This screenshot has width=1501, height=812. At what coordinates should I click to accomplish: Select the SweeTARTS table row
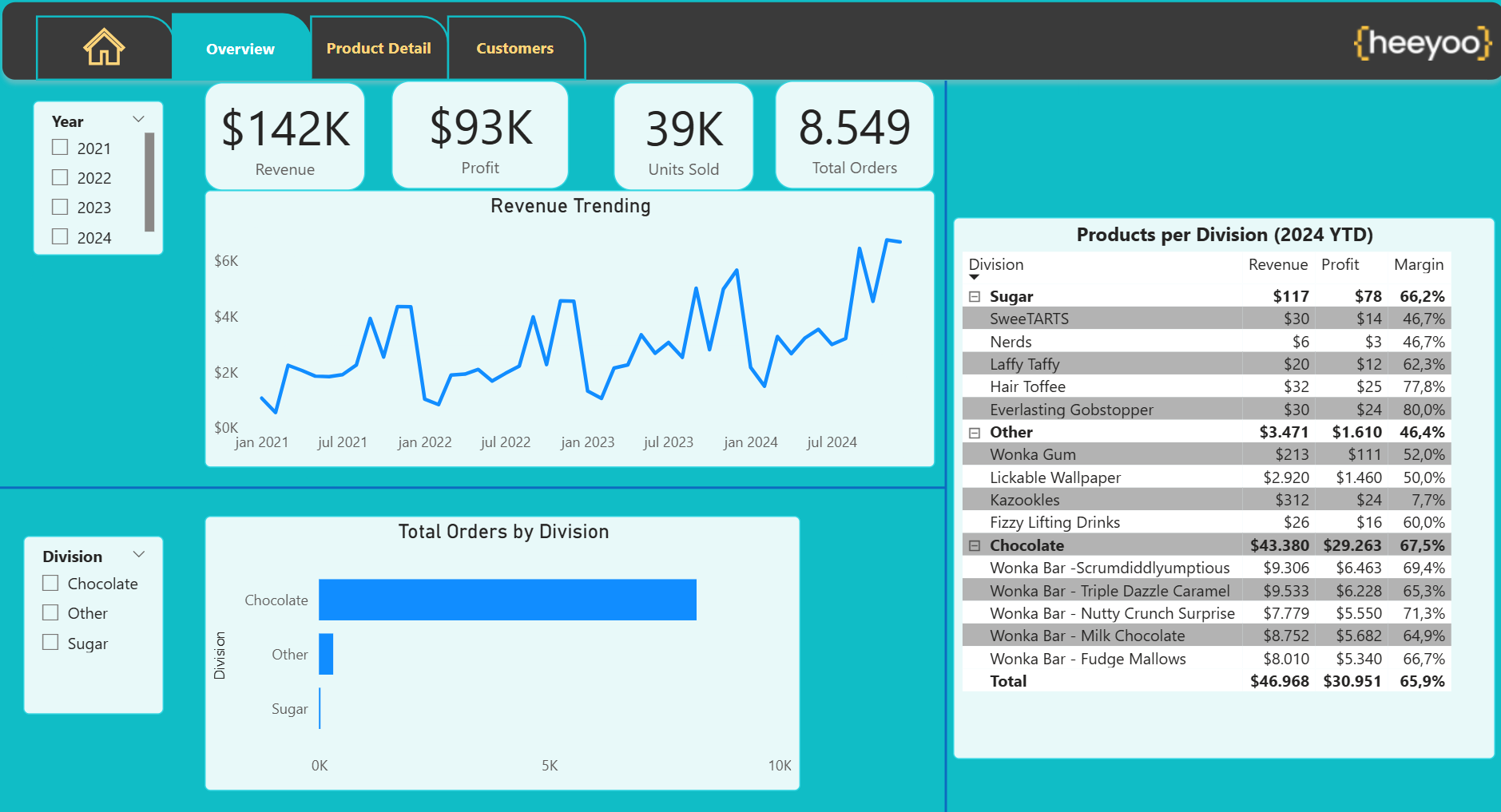(1206, 319)
